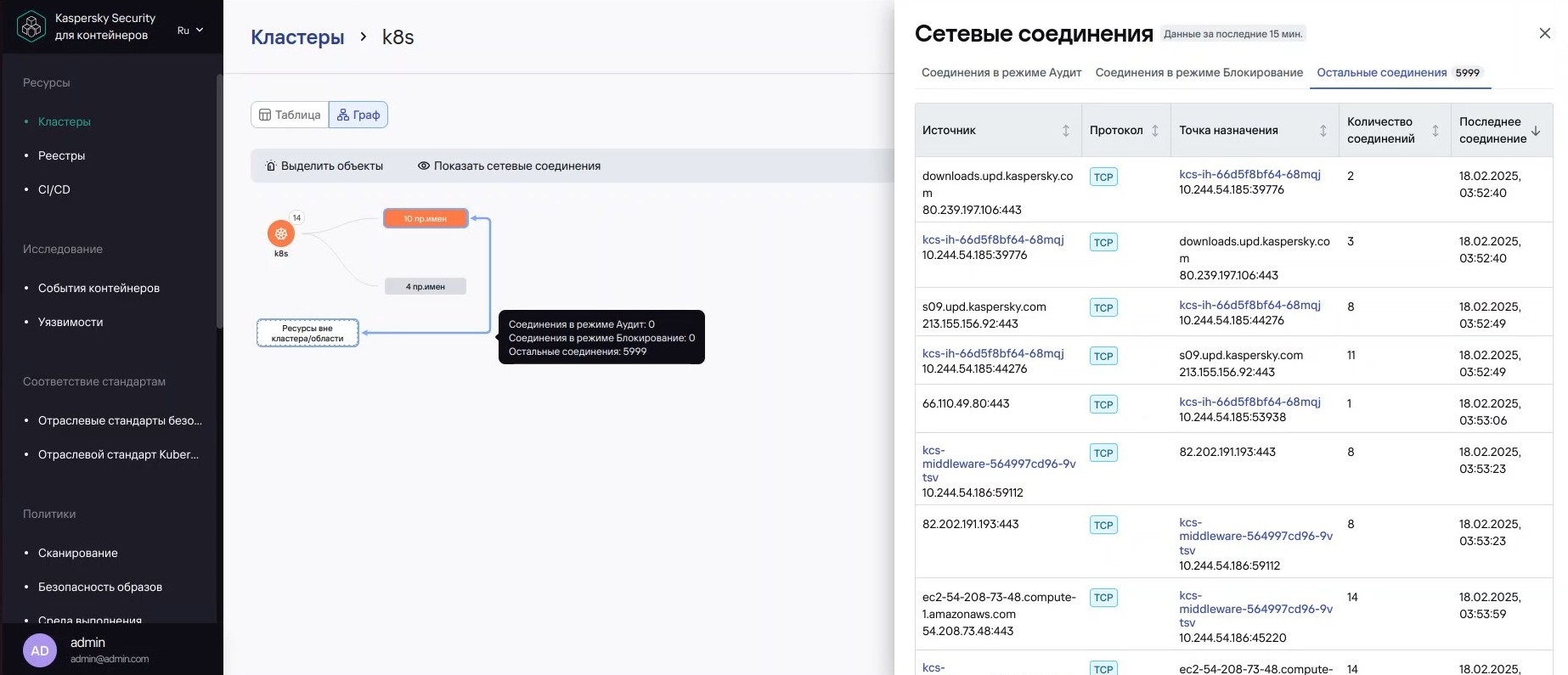Viewport: 1568px width, 675px height.
Task: Click Данные за последние 15 мин. label
Action: 1232,34
